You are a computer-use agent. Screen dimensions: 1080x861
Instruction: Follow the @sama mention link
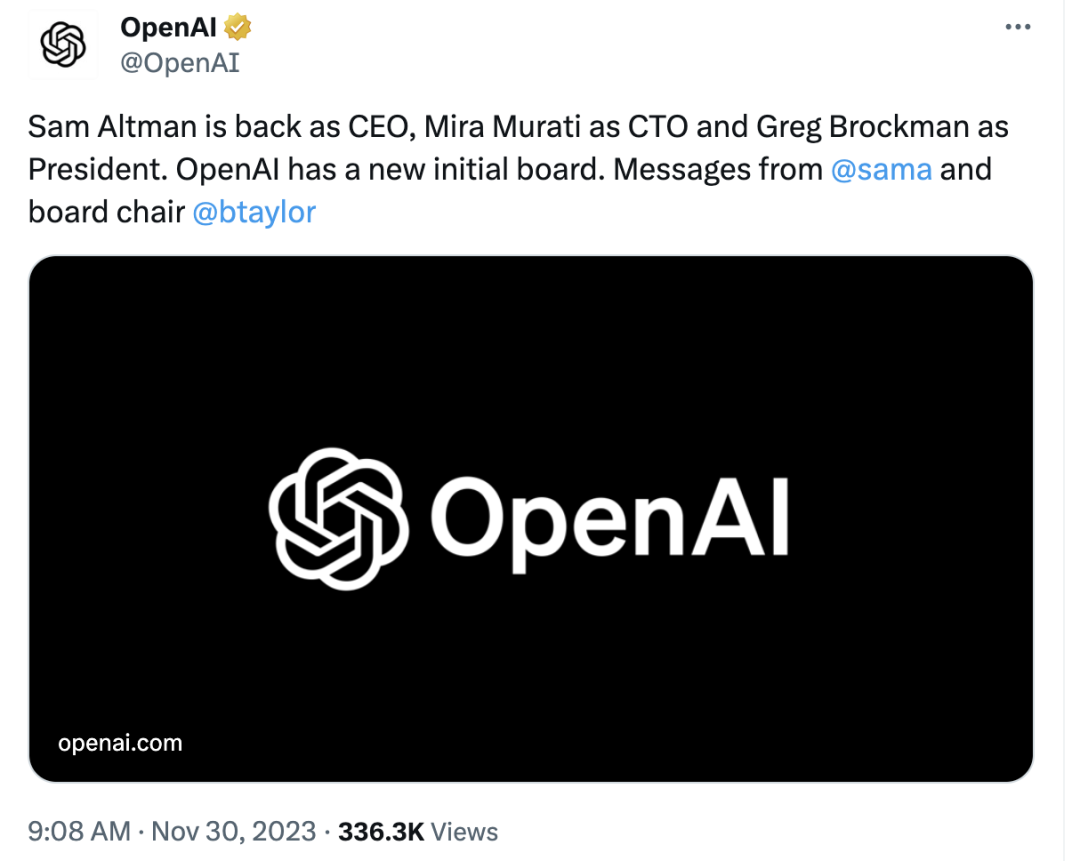[x=881, y=169]
